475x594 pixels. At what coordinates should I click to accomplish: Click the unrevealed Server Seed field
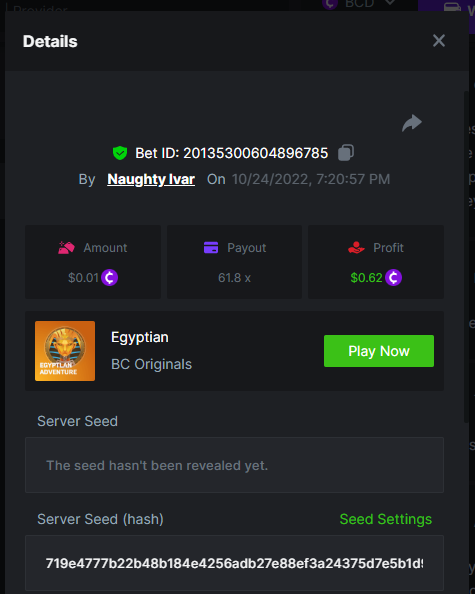234,465
